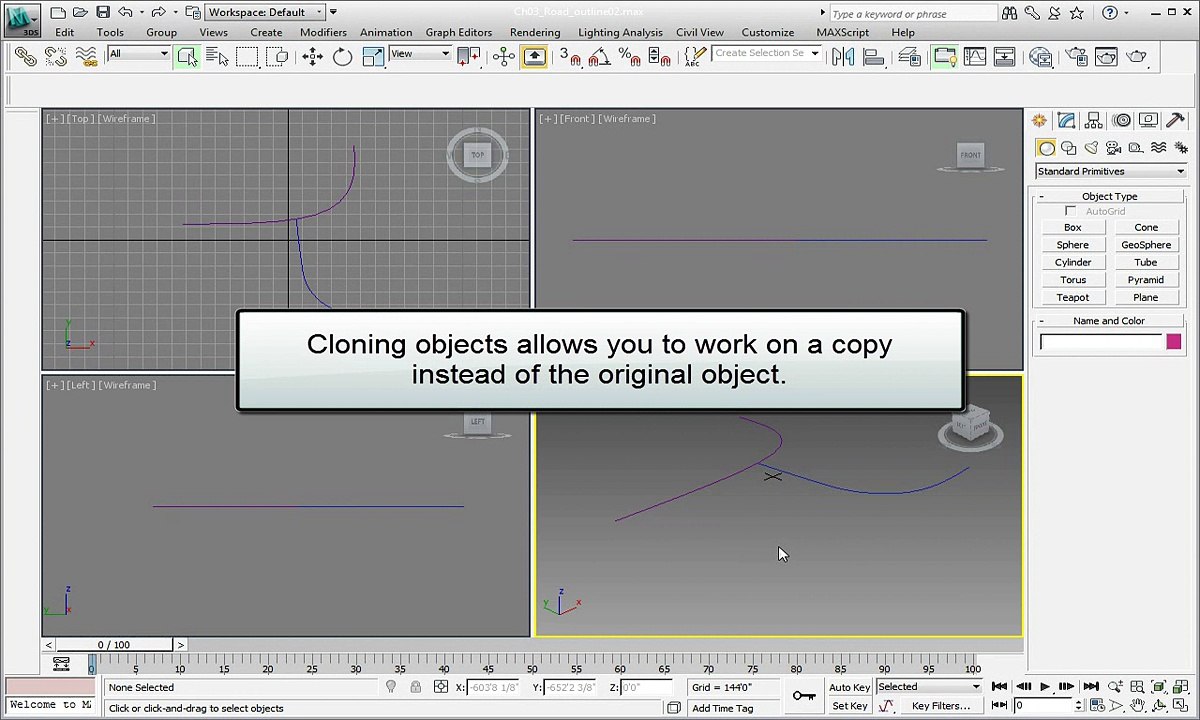The image size is (1200, 720).
Task: Click the magenta object color swatch
Action: (x=1174, y=342)
